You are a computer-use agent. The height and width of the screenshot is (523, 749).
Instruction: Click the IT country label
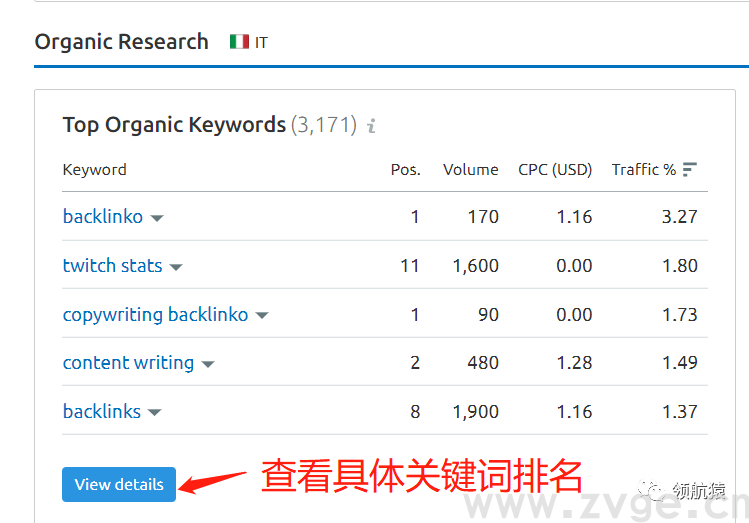click(261, 43)
